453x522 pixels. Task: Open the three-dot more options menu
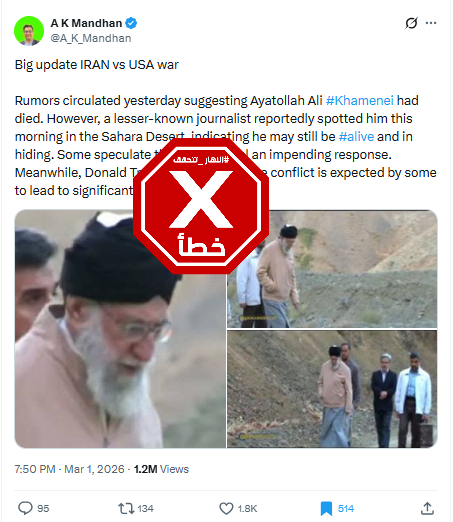pos(431,23)
